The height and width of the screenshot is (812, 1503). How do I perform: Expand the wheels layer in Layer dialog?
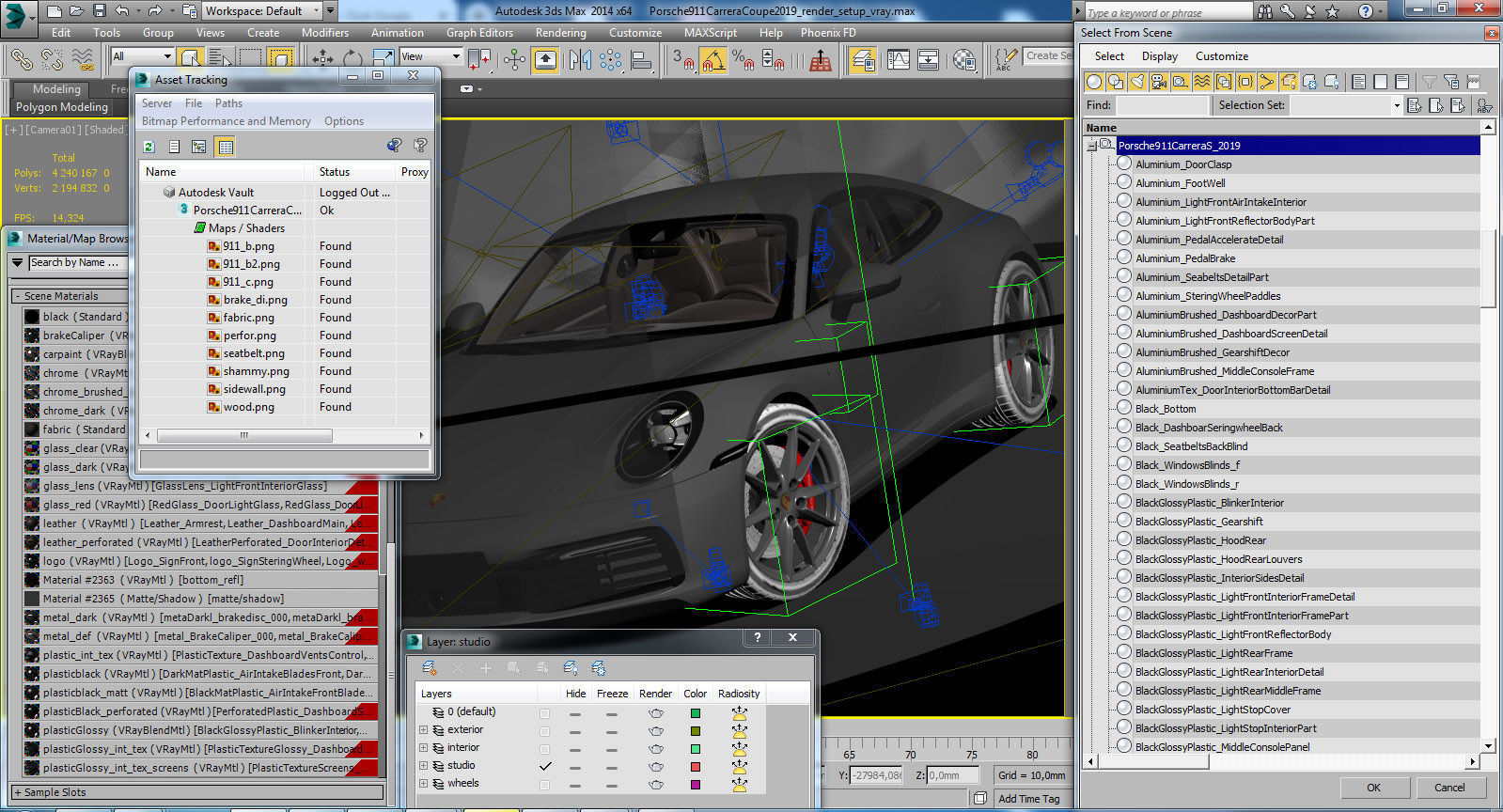click(423, 784)
